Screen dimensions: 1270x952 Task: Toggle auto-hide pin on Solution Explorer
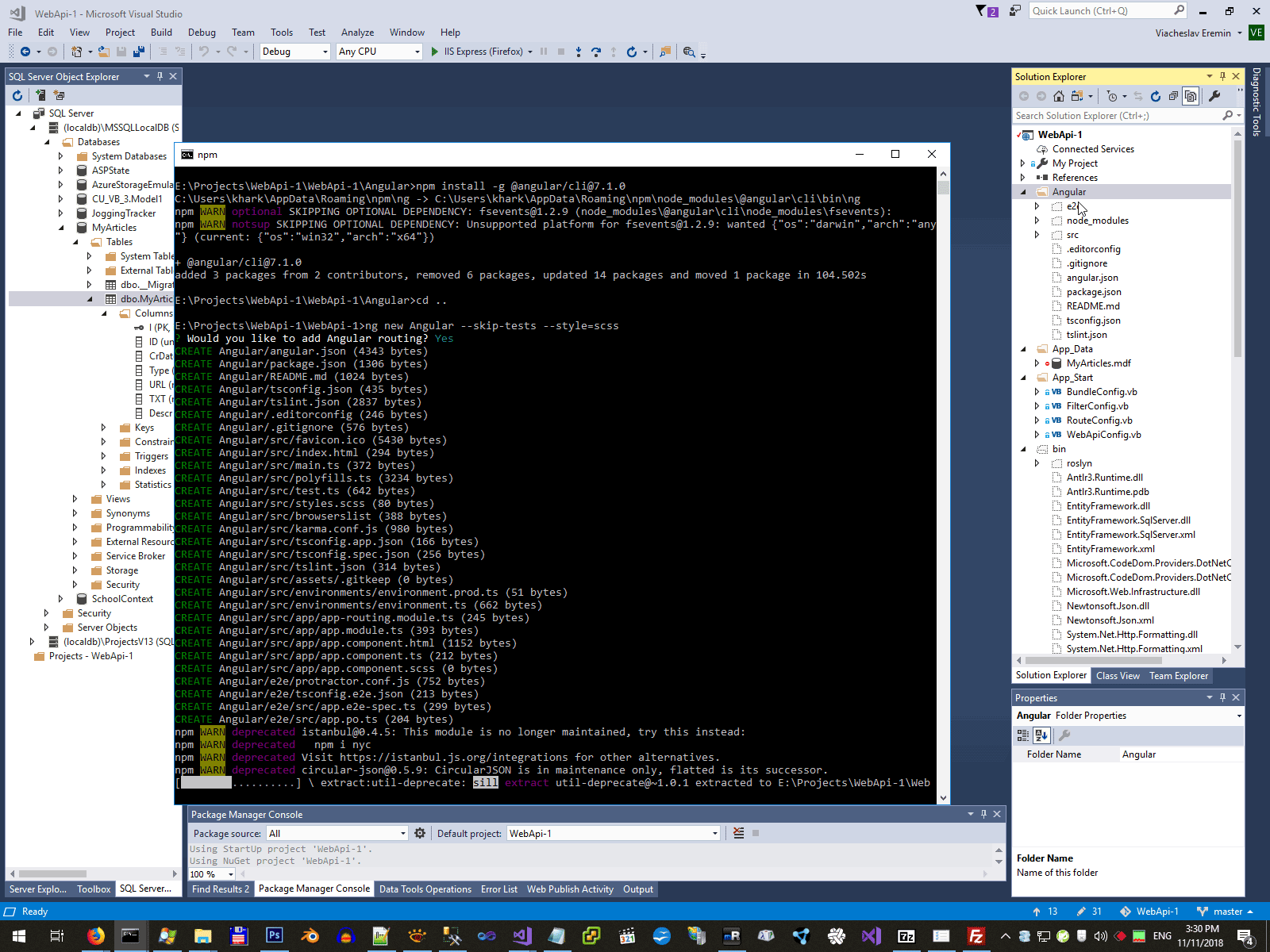coord(1222,76)
